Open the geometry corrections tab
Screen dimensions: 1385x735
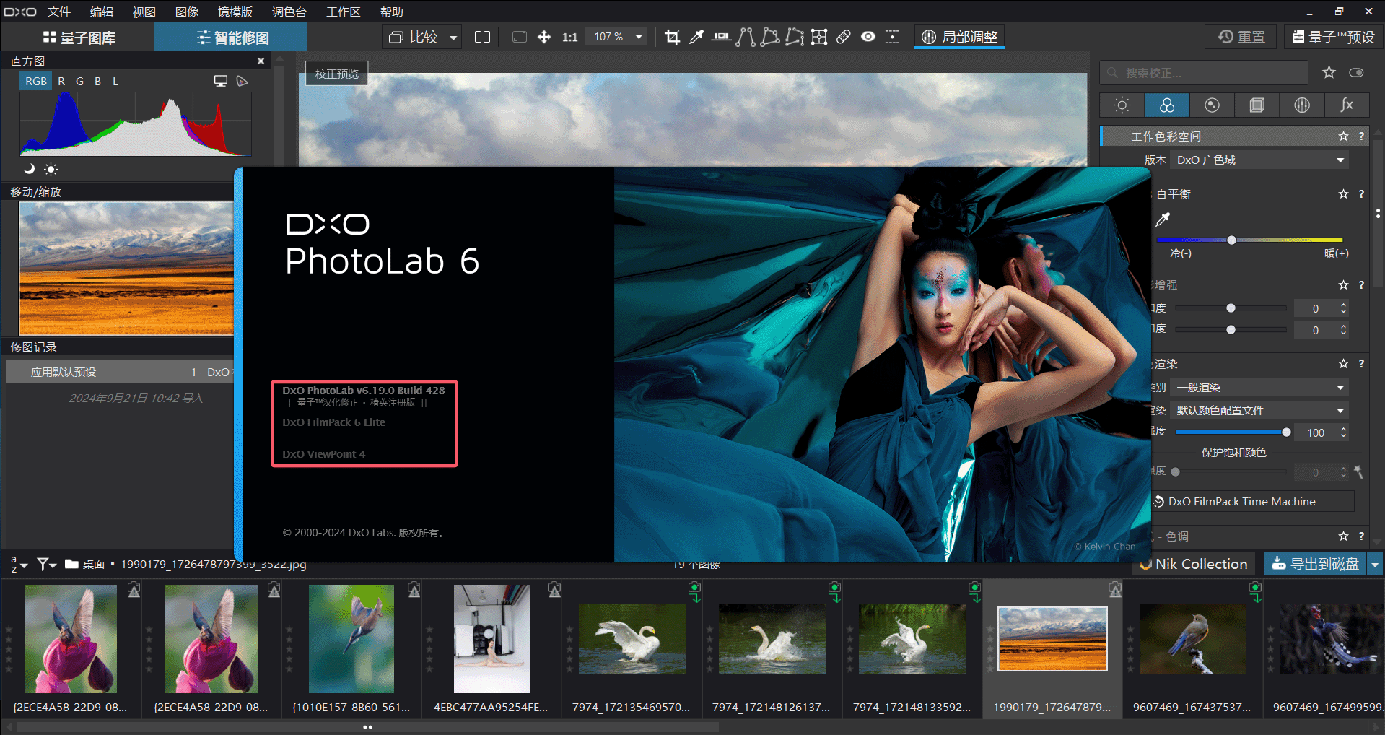[1257, 105]
